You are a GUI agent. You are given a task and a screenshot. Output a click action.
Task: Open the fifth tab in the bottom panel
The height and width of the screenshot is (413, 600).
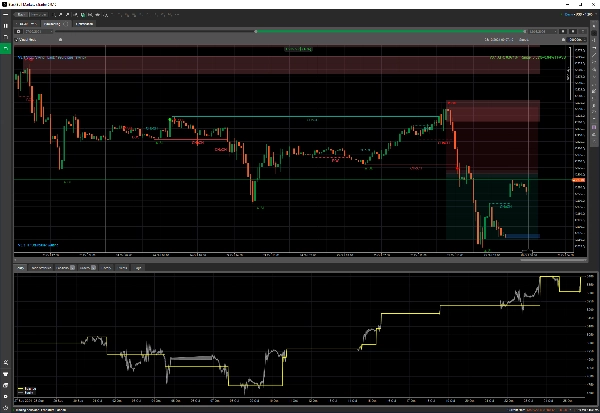pos(107,268)
